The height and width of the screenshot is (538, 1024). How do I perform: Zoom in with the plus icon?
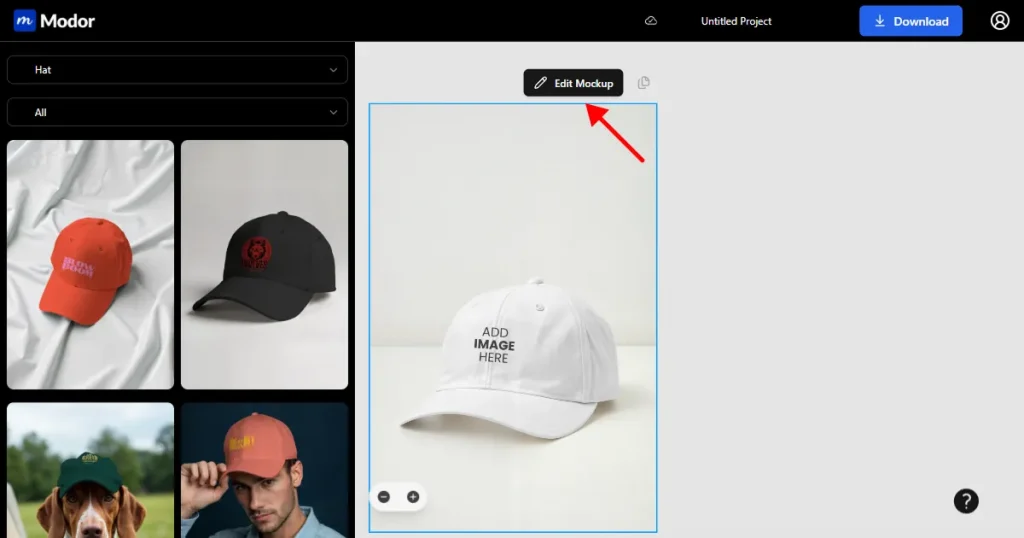pyautogui.click(x=413, y=497)
